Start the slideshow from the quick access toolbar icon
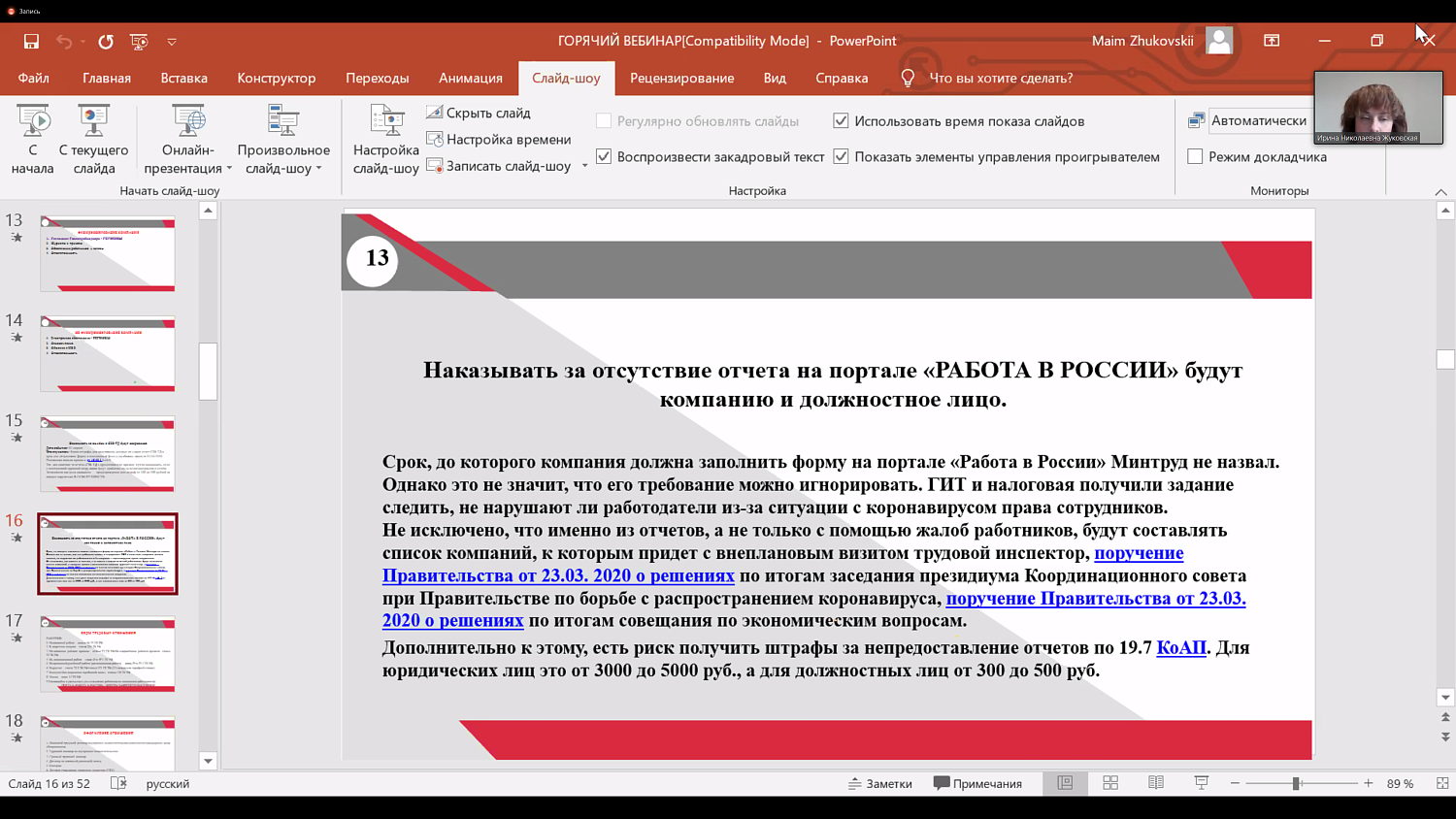 [139, 41]
